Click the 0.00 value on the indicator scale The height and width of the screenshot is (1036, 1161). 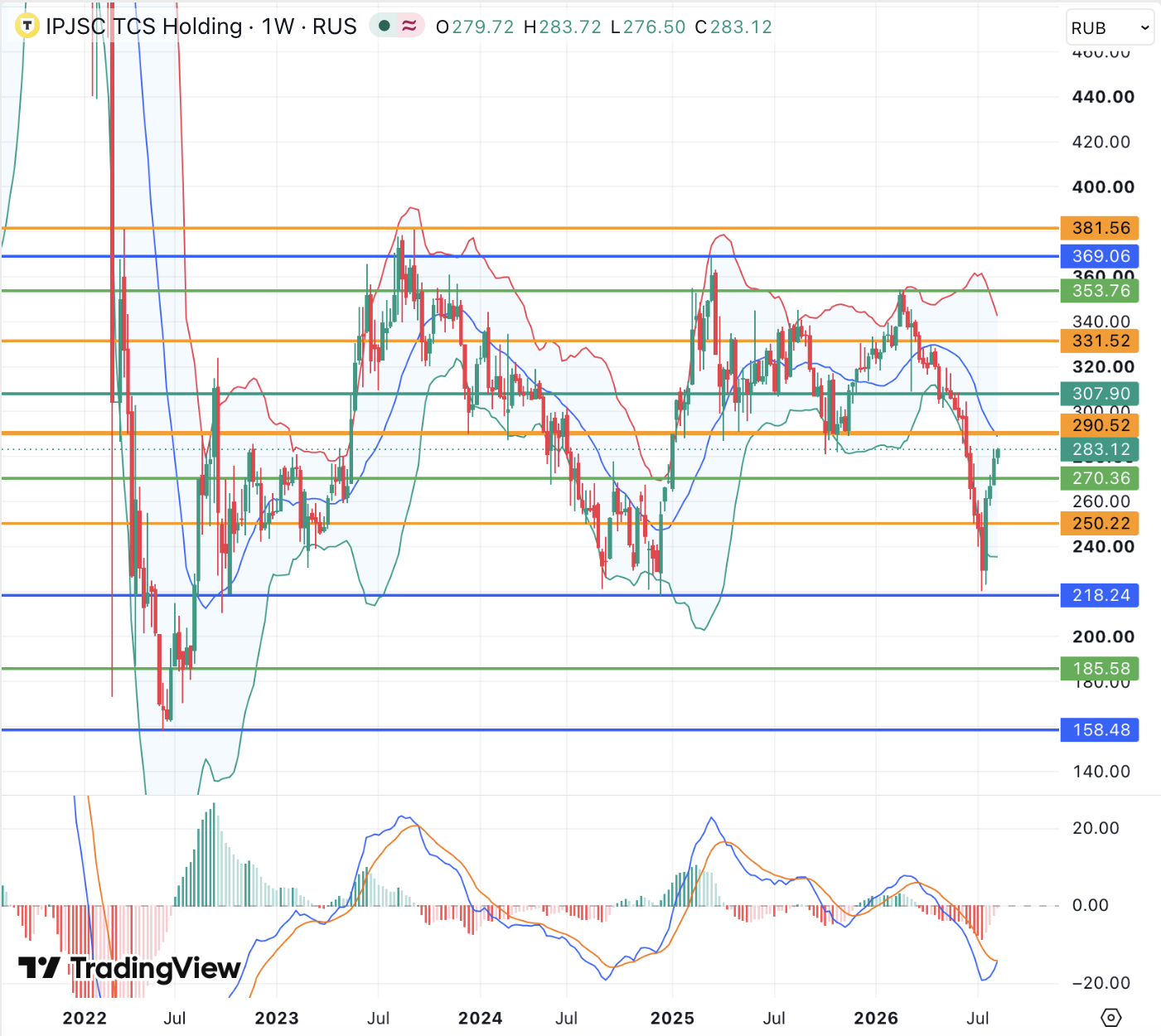tap(1091, 905)
